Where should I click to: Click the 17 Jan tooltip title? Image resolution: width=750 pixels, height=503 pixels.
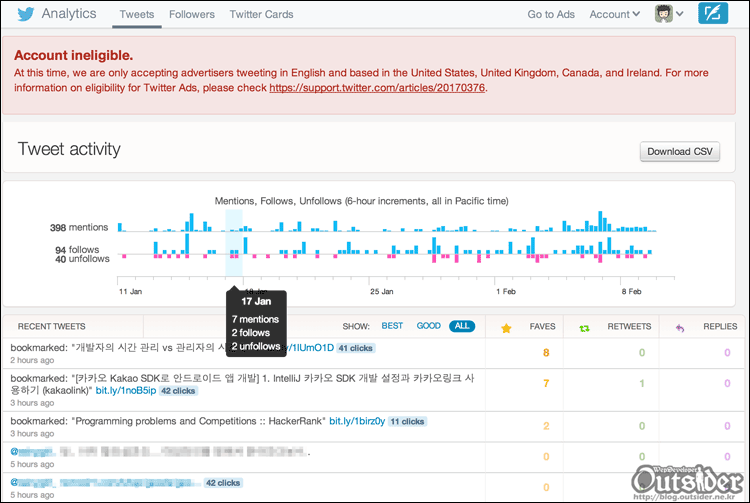click(x=256, y=301)
